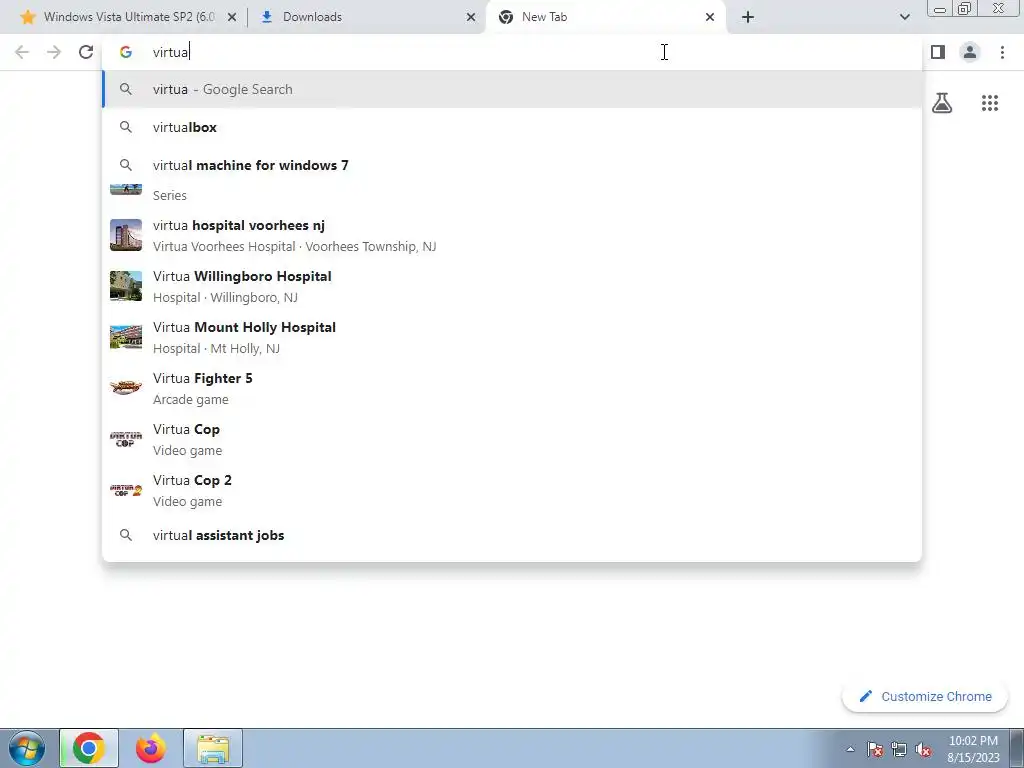Close the New Tab tab
1024x768 pixels.
[710, 17]
